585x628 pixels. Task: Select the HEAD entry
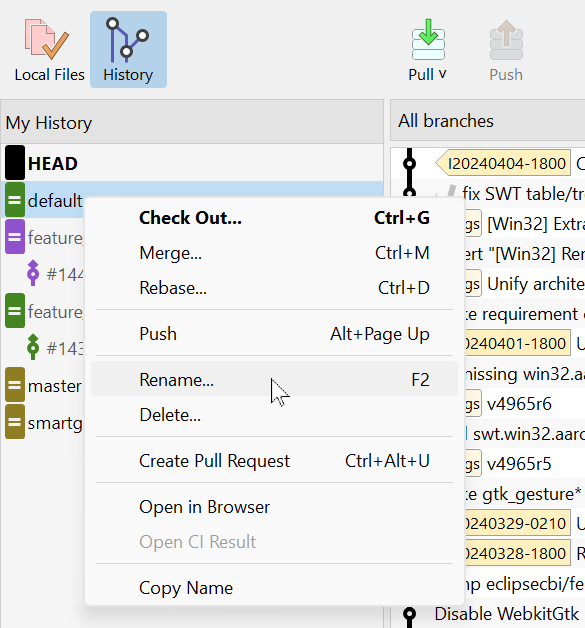[x=192, y=163]
